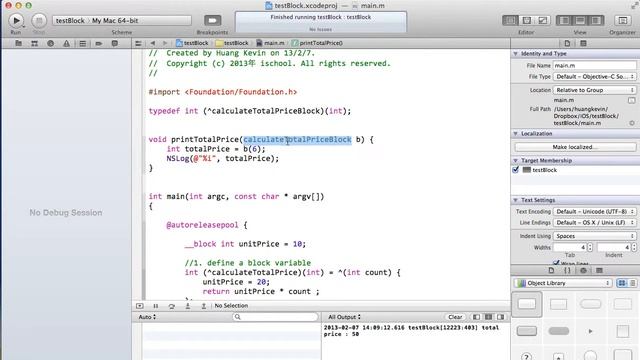Clear the console output
Screen dimensions: 640x360
tap(455, 317)
